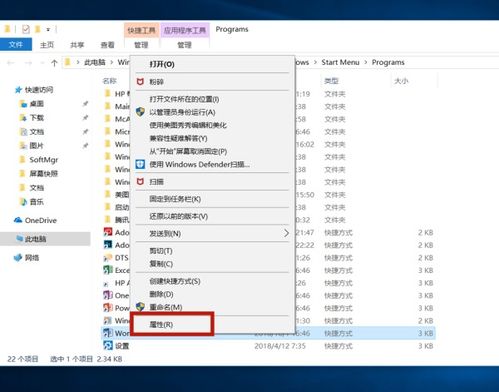Select the OneDrive cloud icon in sidebar
The height and width of the screenshot is (392, 499).
tap(18, 220)
